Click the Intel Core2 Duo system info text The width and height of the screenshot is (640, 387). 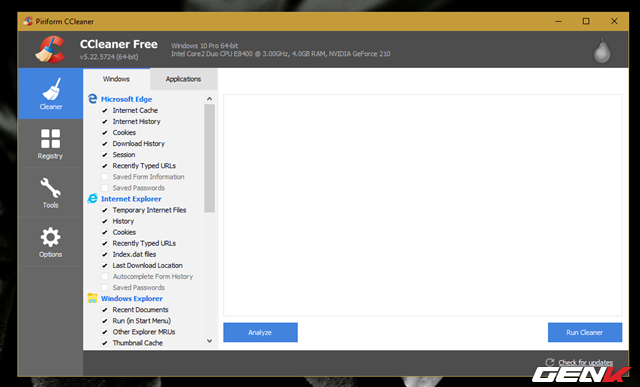[281, 54]
